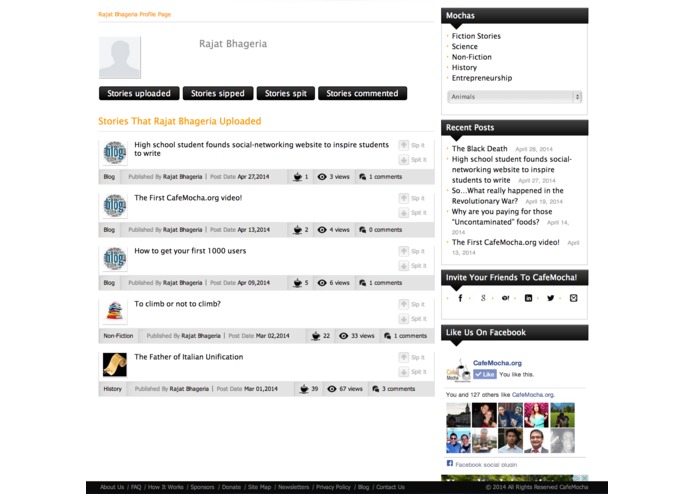695x494 pixels.
Task: Click the mocha cup icon showing 39 sips
Action: 304,389
